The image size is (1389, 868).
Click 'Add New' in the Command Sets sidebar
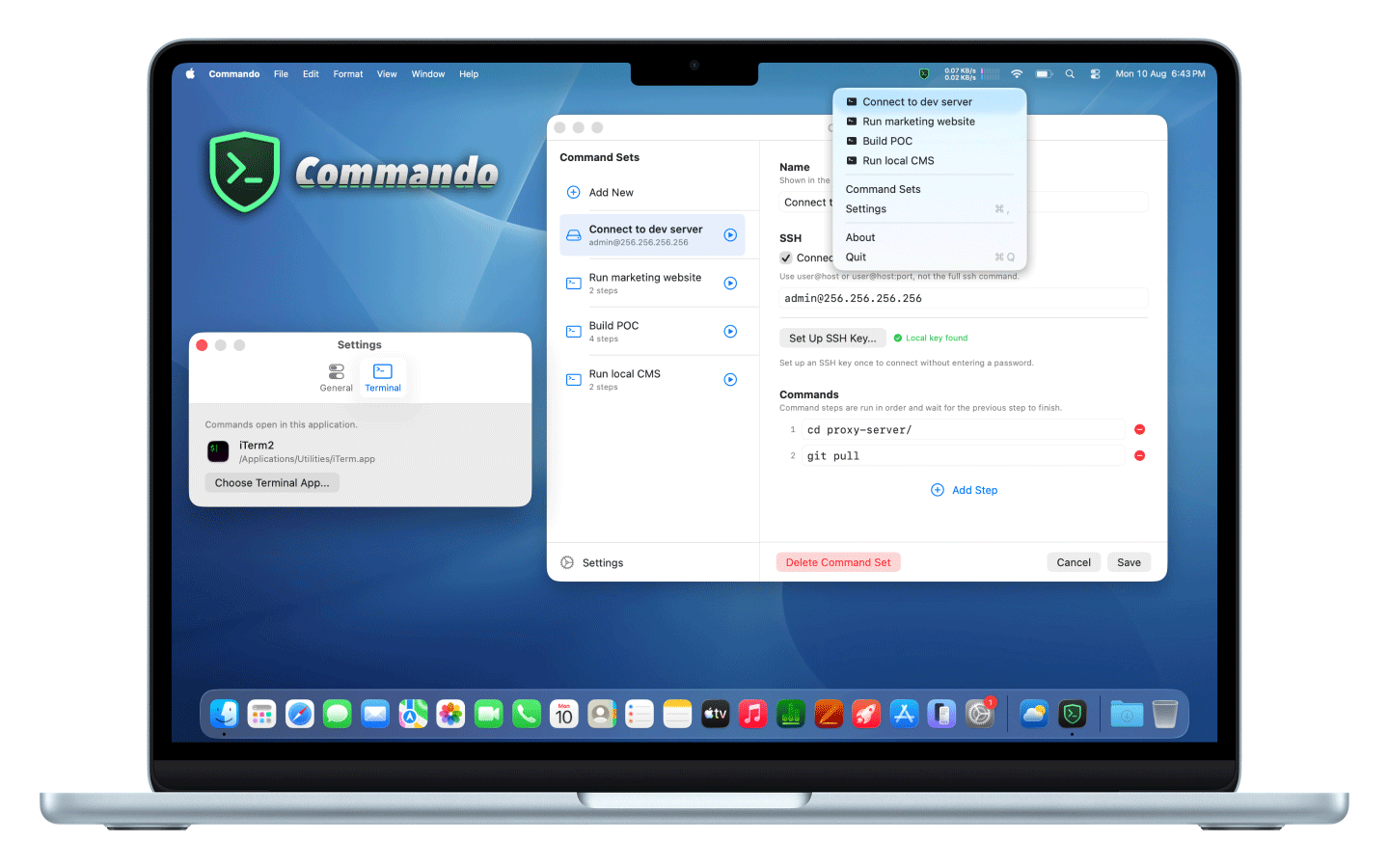pyautogui.click(x=600, y=192)
